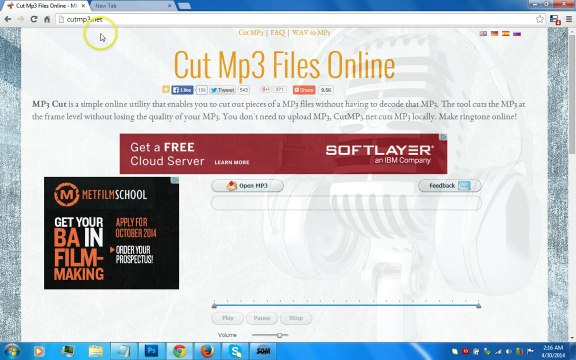Open the Chrome menu hamburger icon

point(569,19)
